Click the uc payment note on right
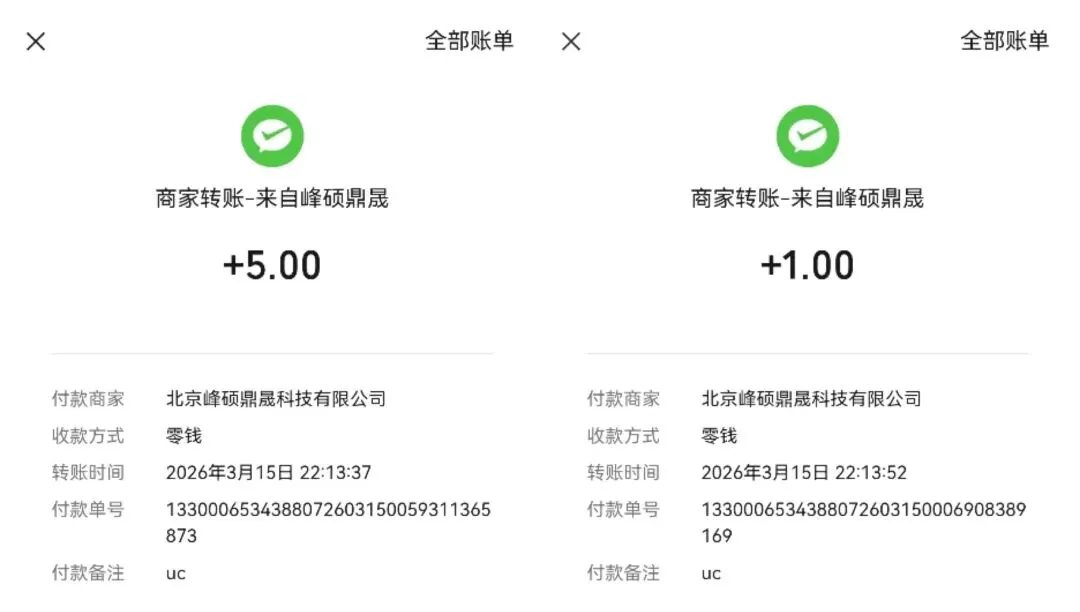 [711, 573]
